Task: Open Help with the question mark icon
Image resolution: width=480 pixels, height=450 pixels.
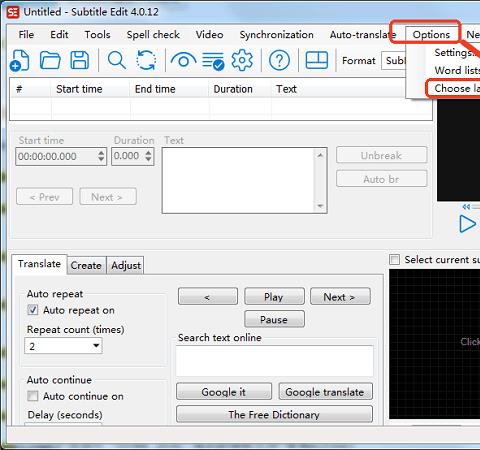Action: [279, 60]
